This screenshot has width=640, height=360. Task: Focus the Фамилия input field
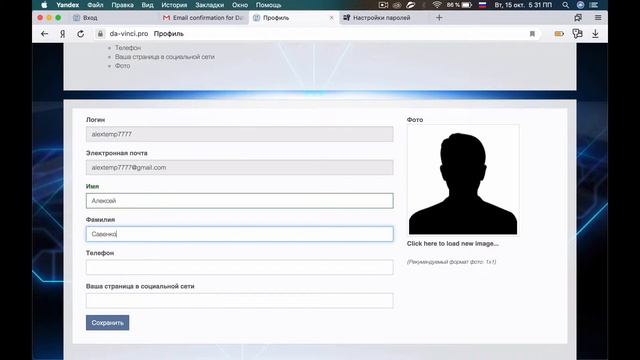240,234
